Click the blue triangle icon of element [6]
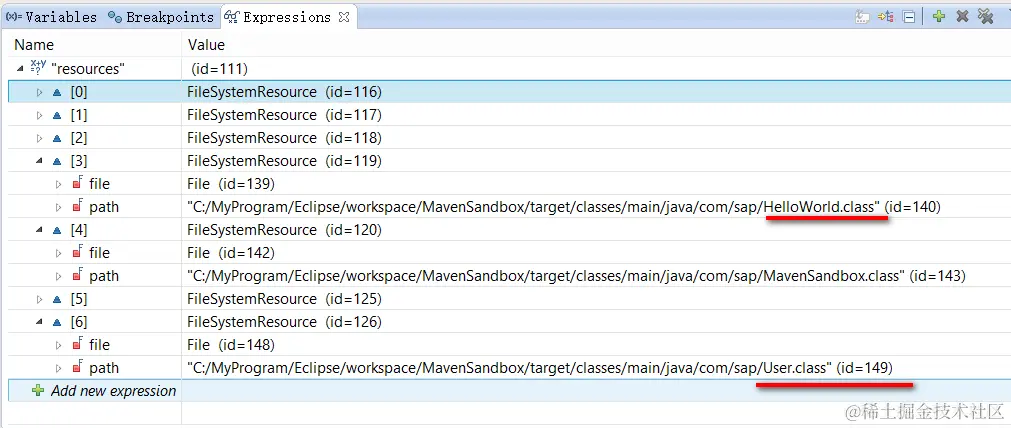This screenshot has width=1011, height=428. point(57,322)
